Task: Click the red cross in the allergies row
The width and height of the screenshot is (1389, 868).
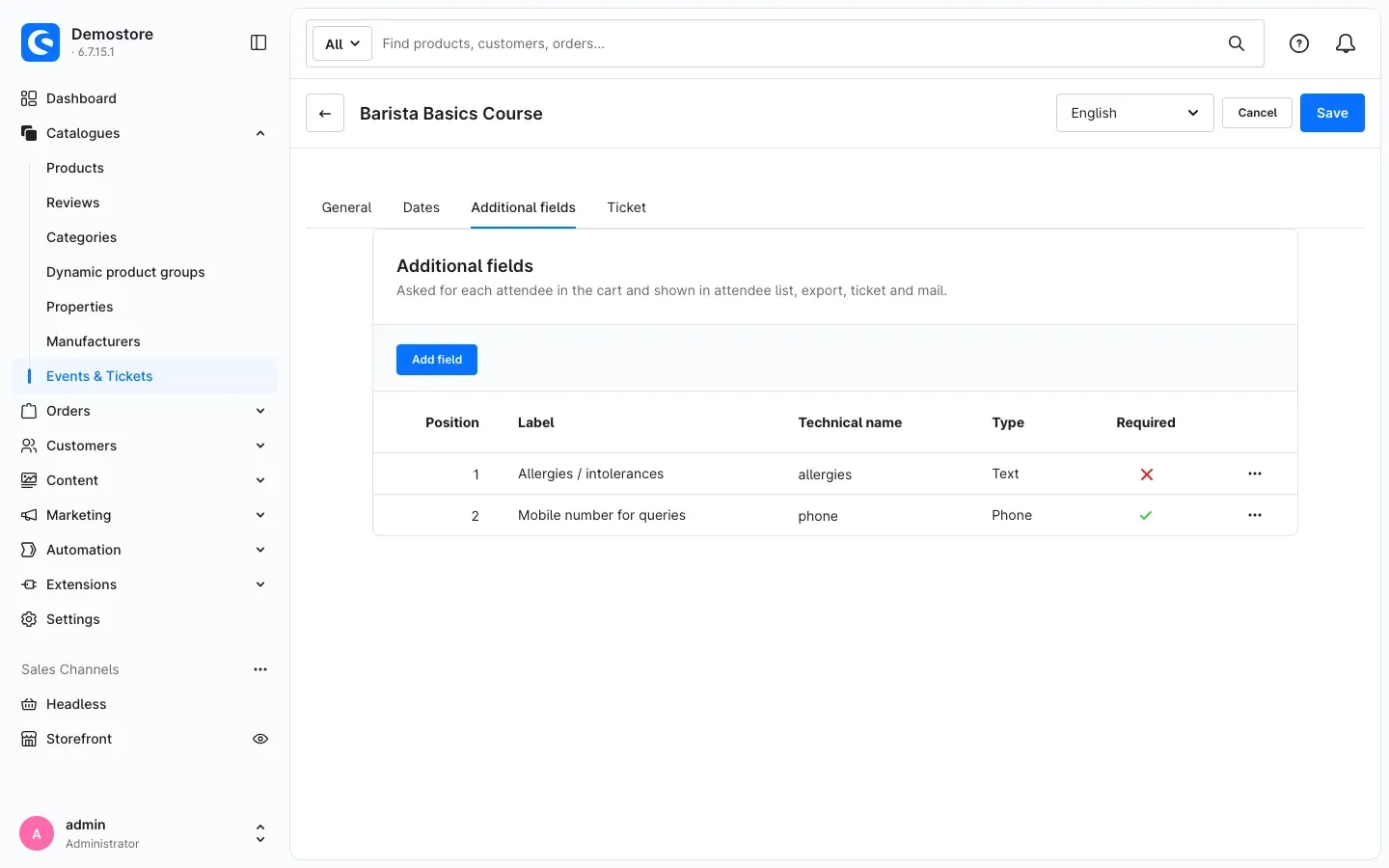Action: coord(1147,475)
